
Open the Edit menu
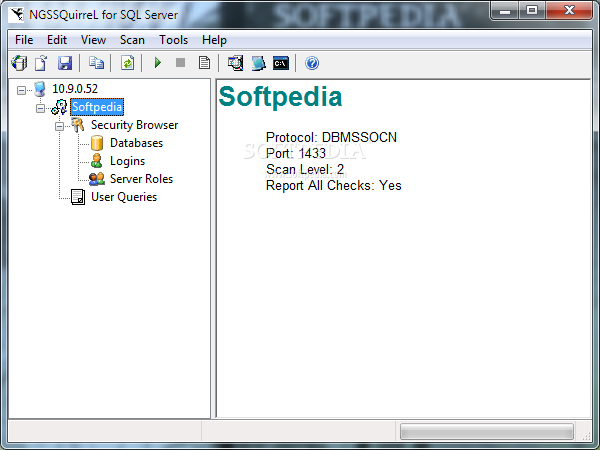57,40
